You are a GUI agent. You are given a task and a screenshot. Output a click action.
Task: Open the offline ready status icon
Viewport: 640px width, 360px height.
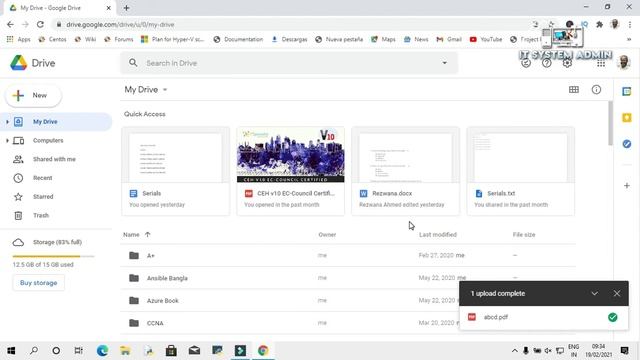coord(526,63)
